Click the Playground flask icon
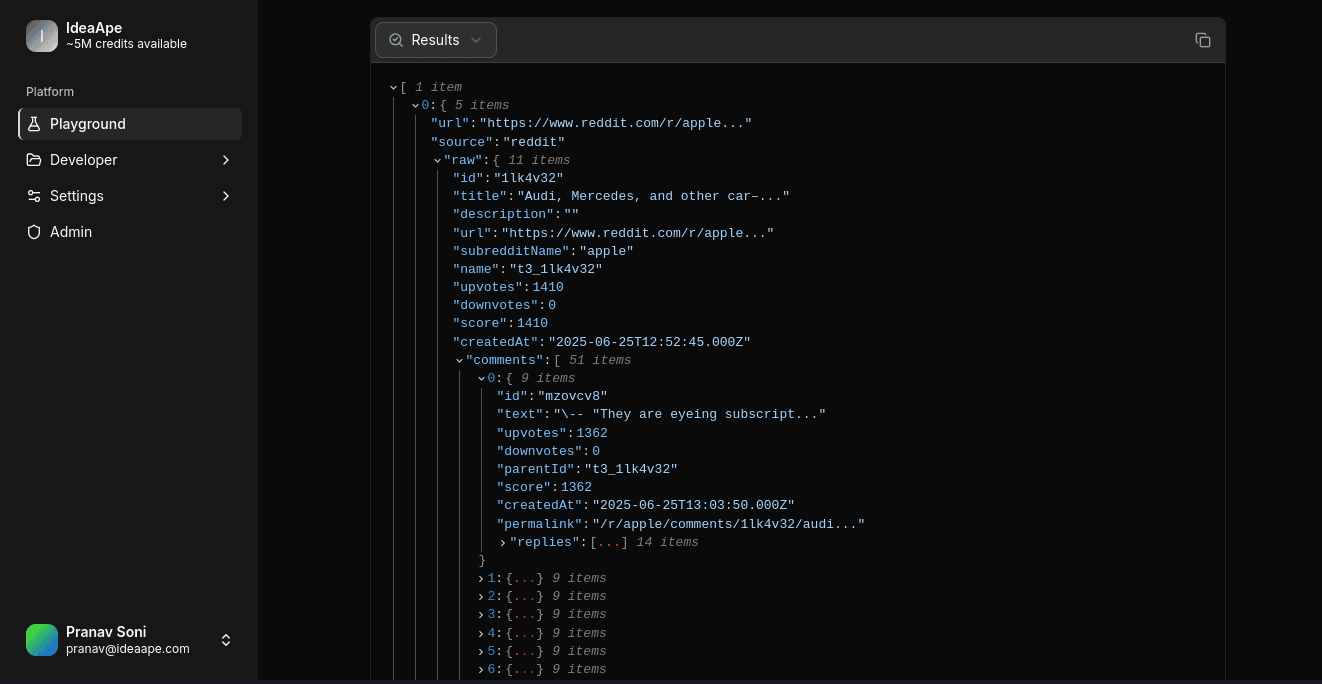The image size is (1322, 684). pyautogui.click(x=34, y=124)
